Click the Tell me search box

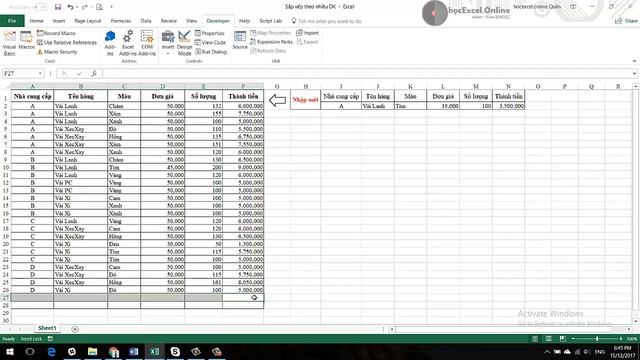(x=327, y=21)
